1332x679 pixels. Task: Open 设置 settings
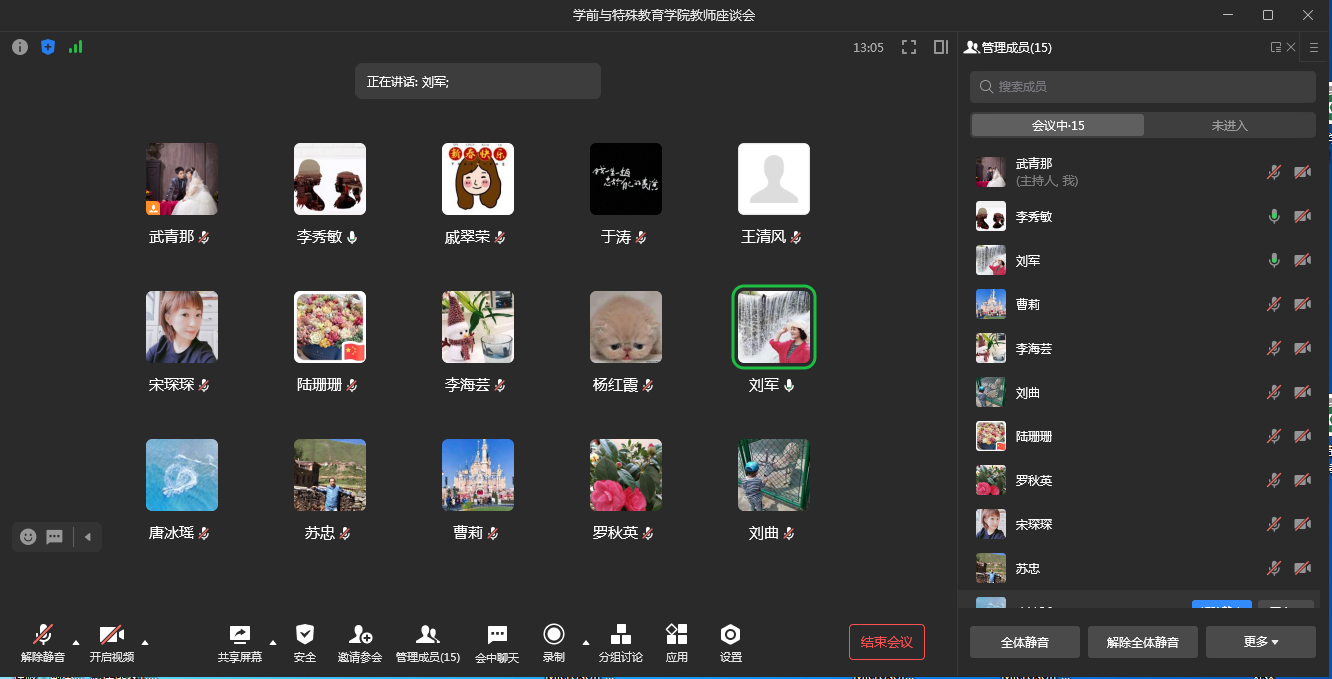(730, 642)
